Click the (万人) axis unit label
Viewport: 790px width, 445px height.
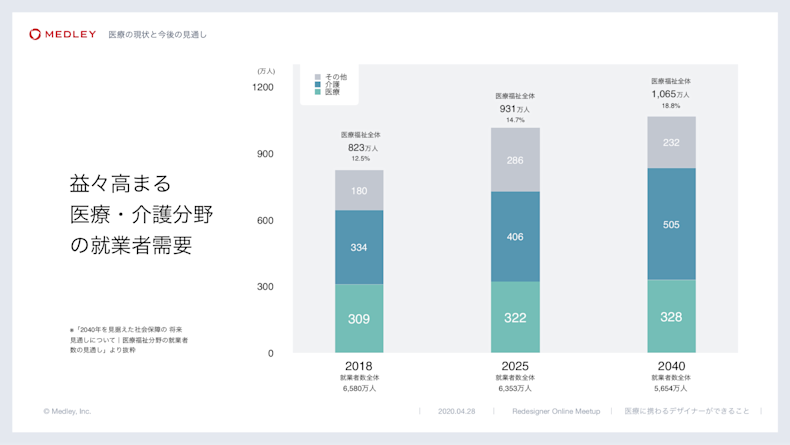coord(266,72)
